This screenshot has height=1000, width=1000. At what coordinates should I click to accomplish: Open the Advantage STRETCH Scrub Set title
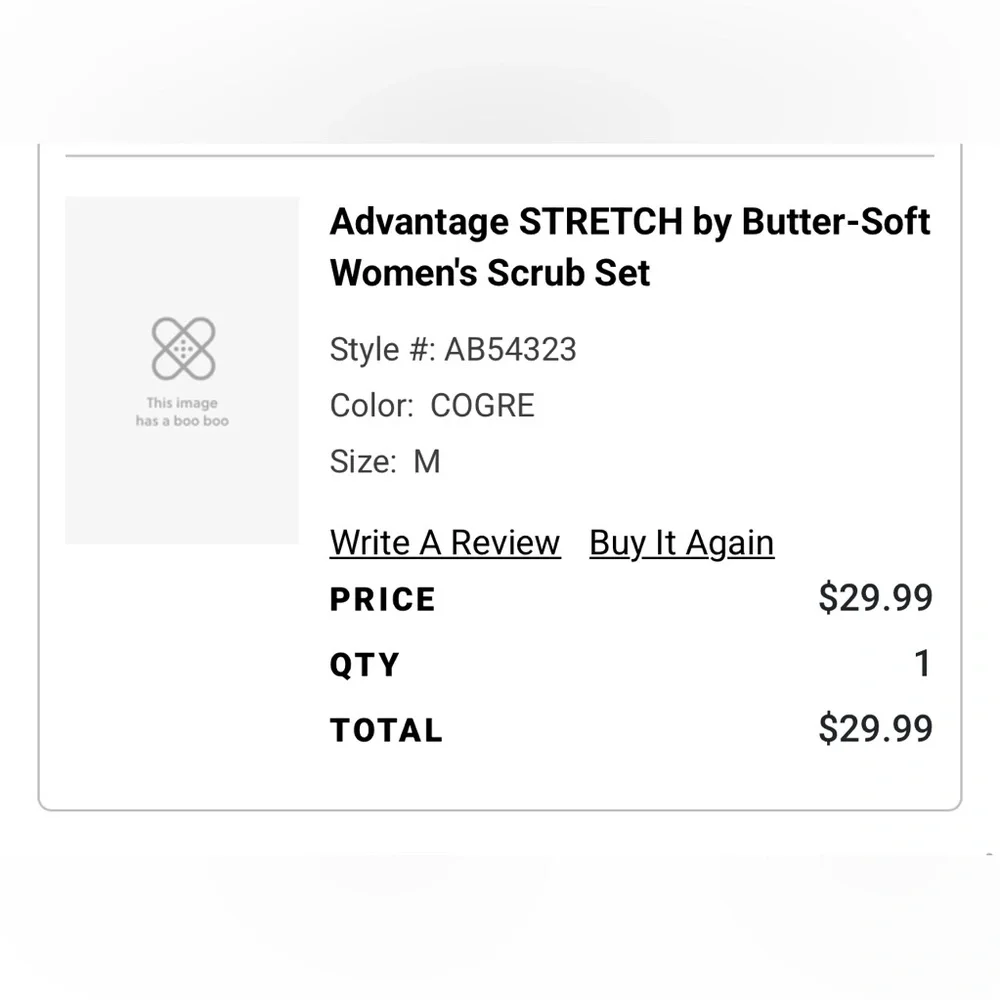pyautogui.click(x=629, y=246)
